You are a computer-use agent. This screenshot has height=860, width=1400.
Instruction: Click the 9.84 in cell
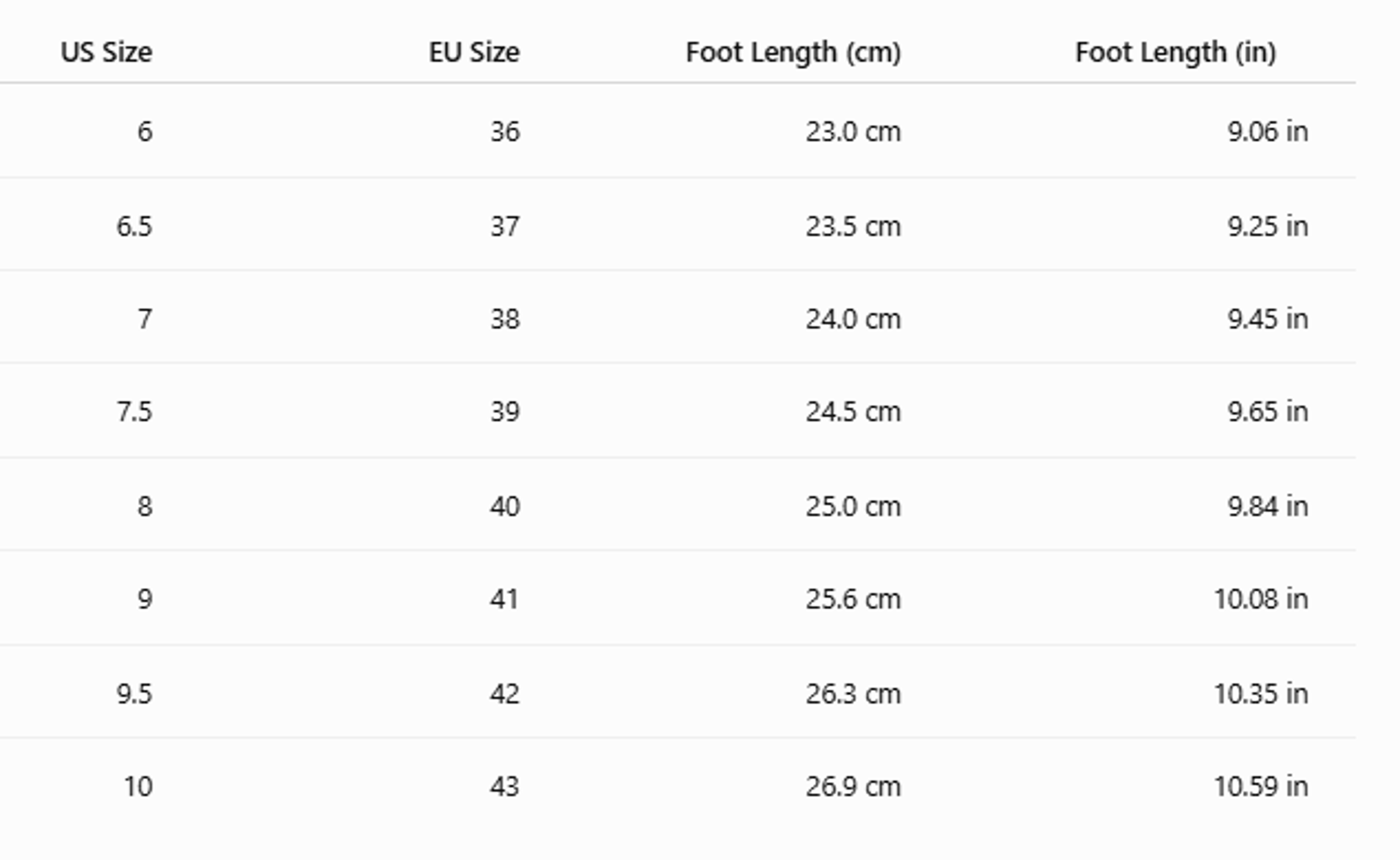pos(1268,506)
